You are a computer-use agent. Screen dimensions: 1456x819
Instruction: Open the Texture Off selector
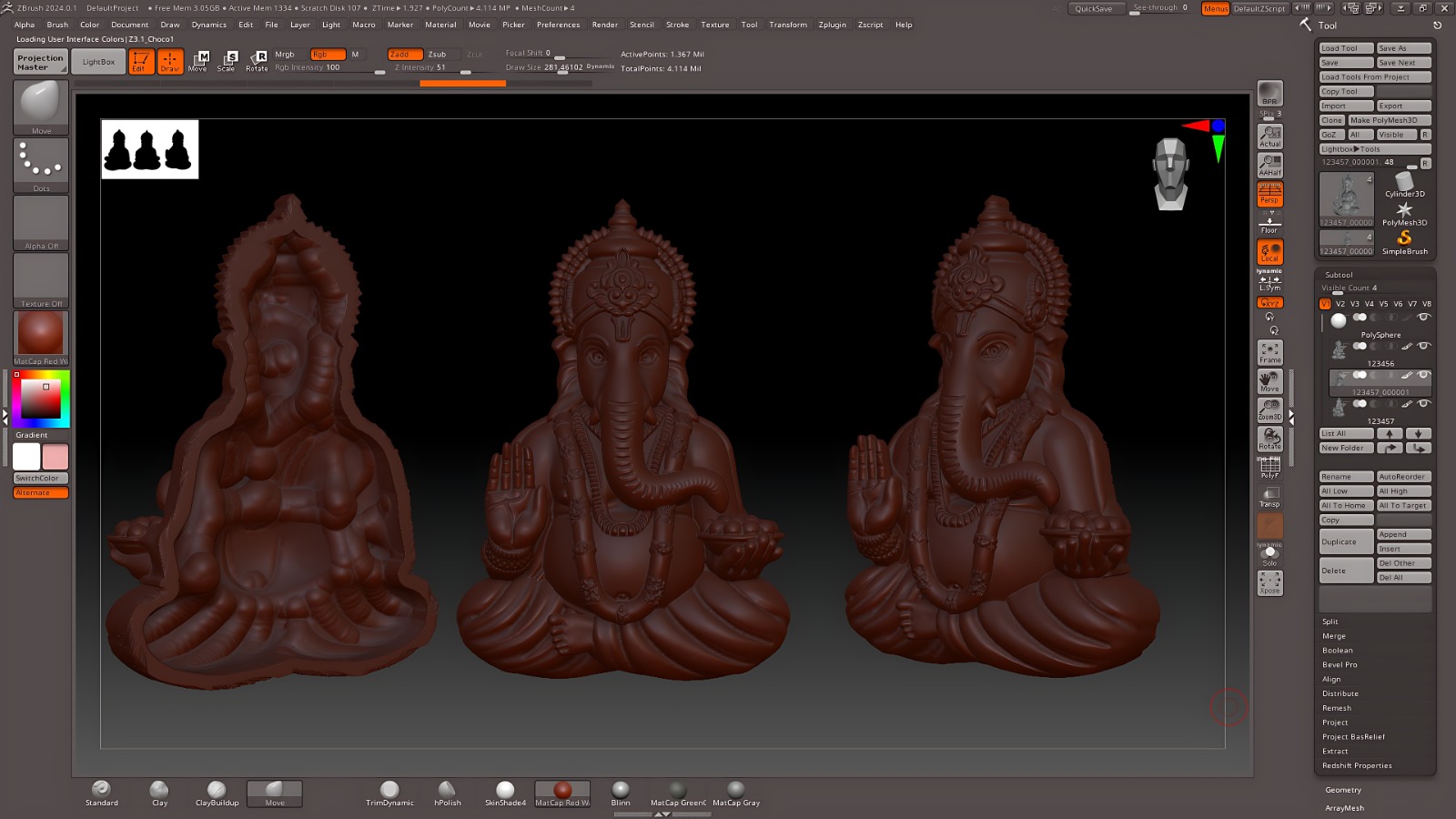(x=41, y=280)
